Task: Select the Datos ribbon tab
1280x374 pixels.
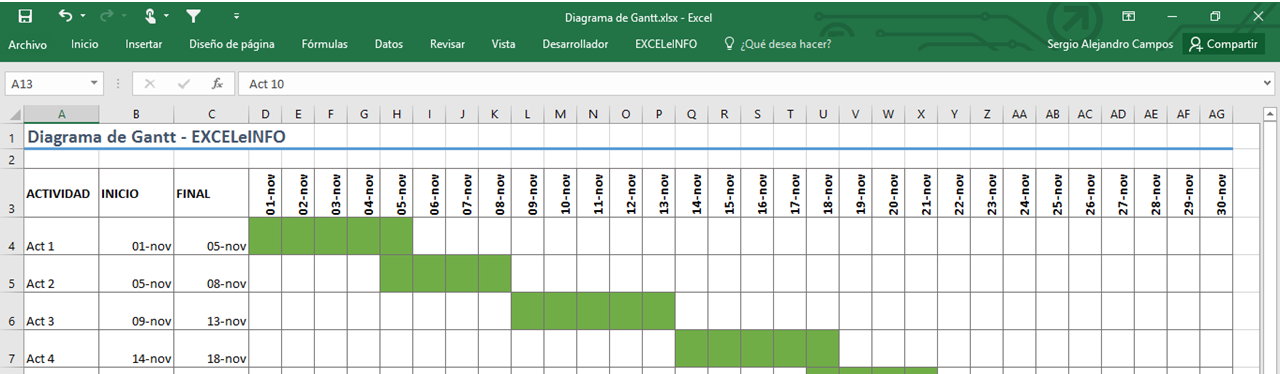Action: pyautogui.click(x=389, y=44)
